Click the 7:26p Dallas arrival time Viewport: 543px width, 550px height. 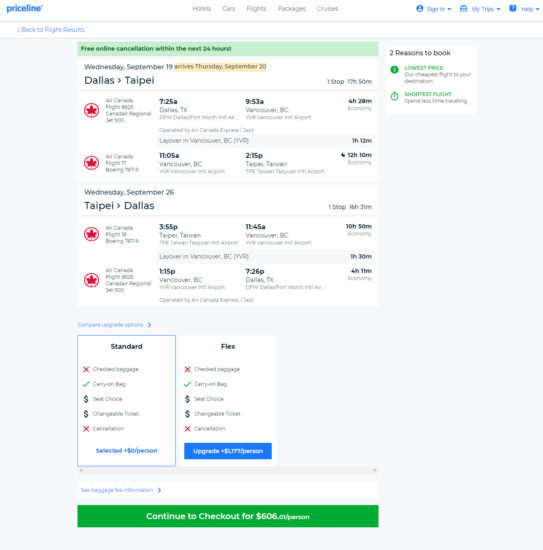click(x=255, y=271)
